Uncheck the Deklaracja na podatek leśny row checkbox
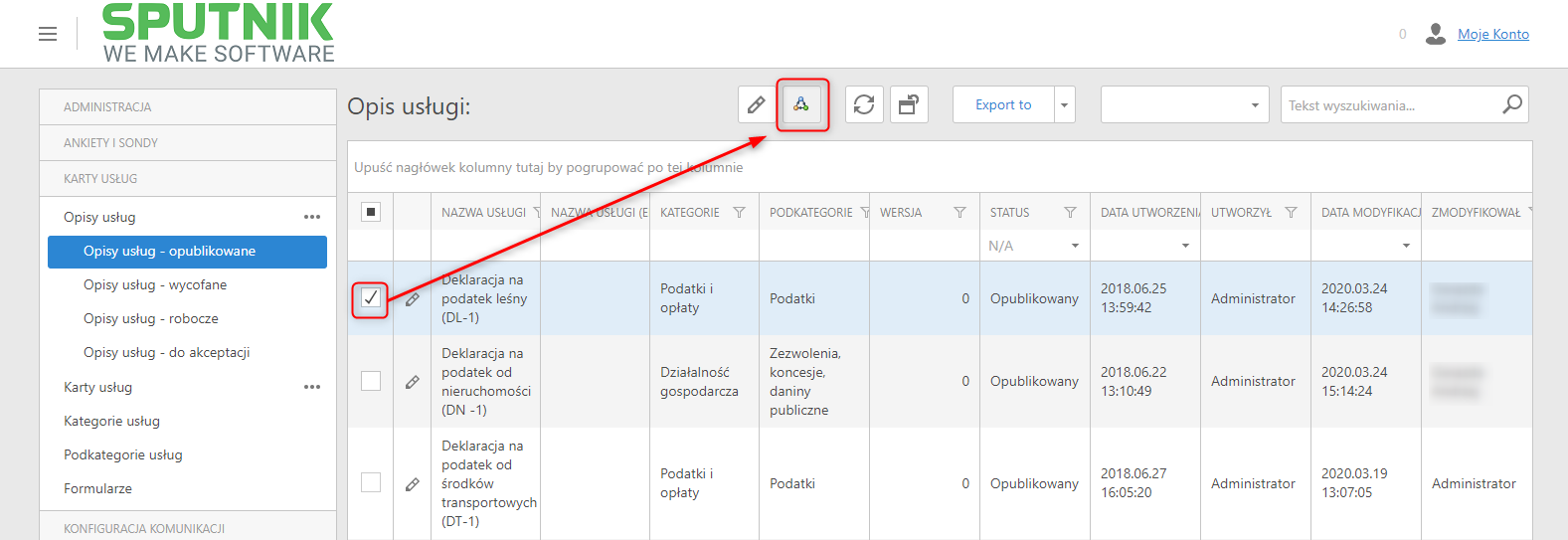 [x=371, y=297]
